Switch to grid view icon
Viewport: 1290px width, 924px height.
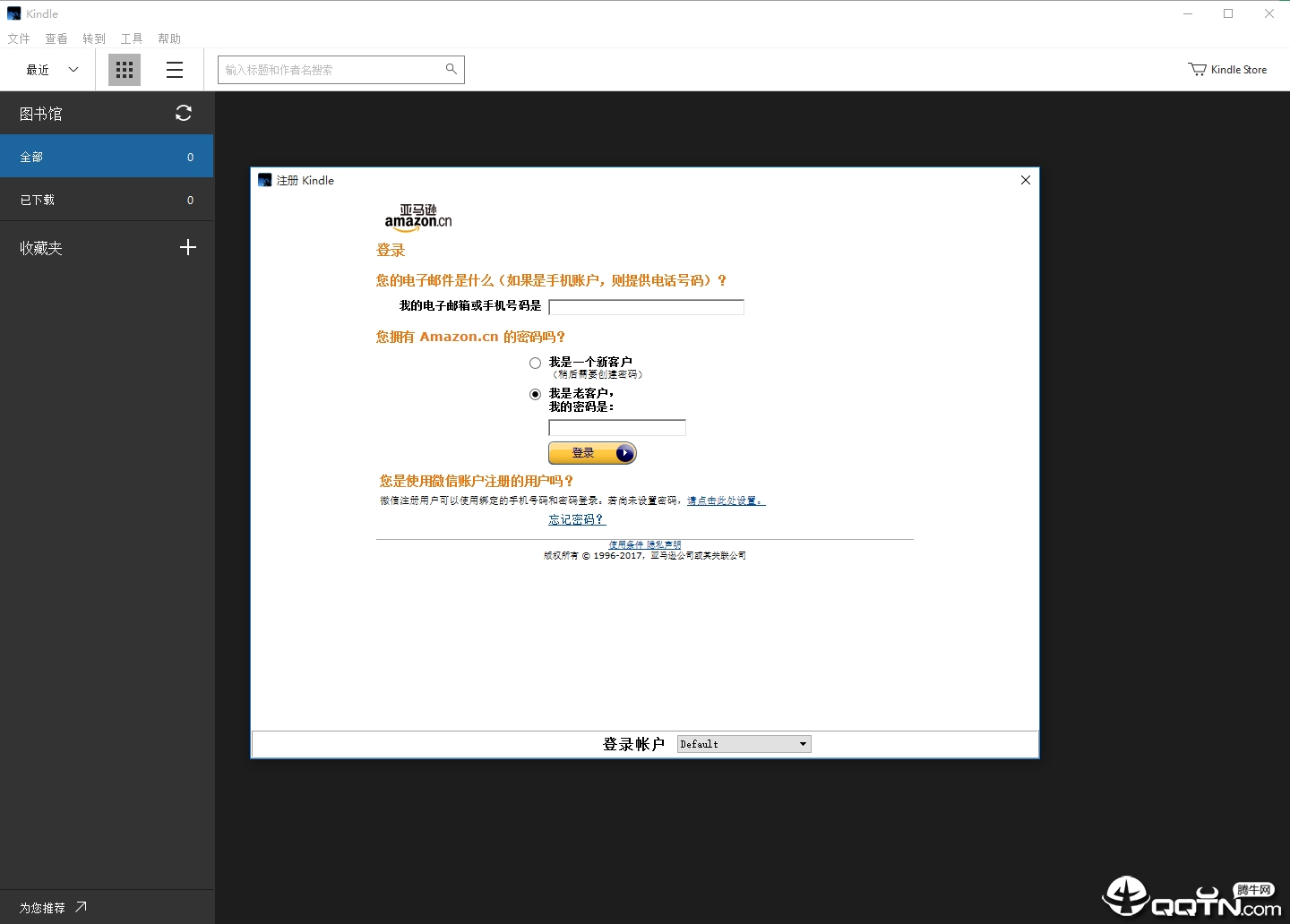click(x=125, y=70)
